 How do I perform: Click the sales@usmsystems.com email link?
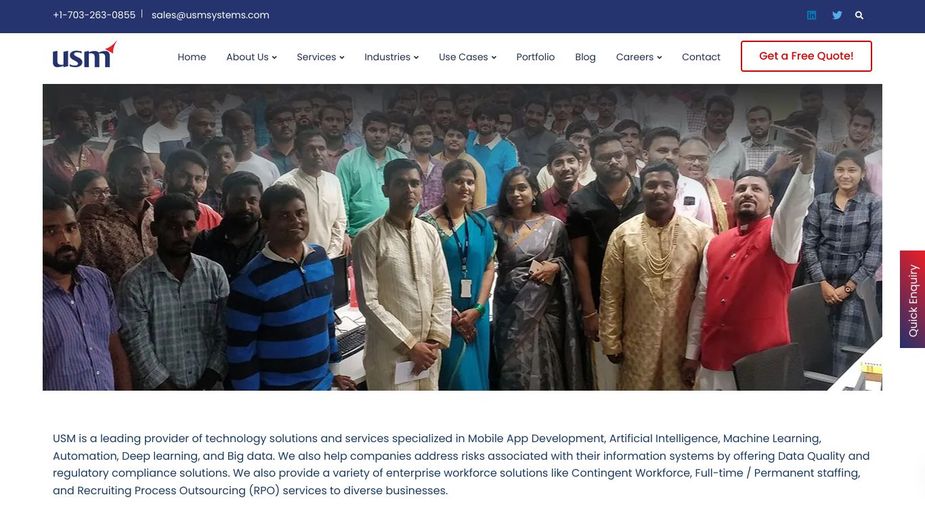pyautogui.click(x=210, y=15)
